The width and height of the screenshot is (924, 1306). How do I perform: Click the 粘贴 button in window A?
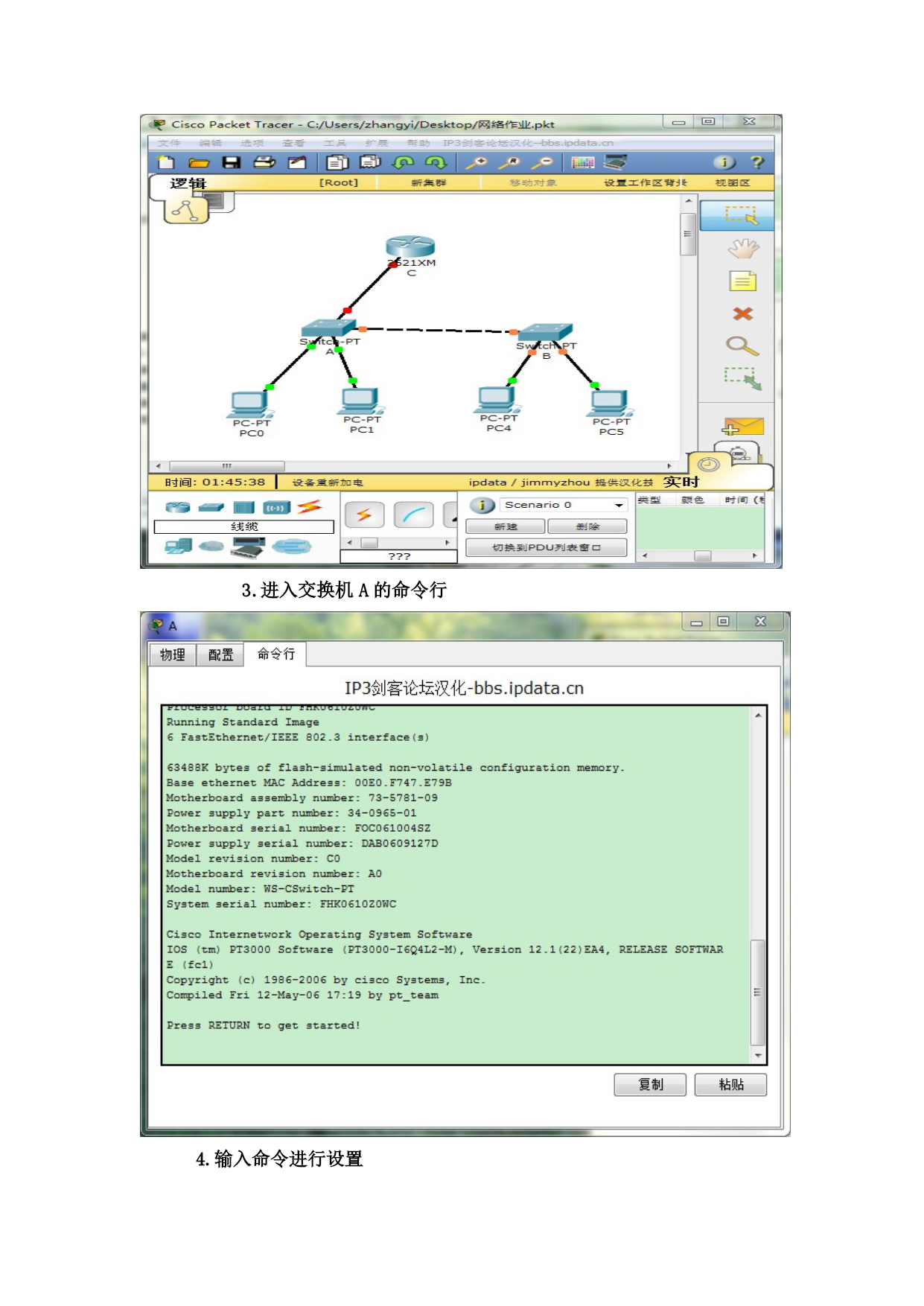[x=731, y=1085]
